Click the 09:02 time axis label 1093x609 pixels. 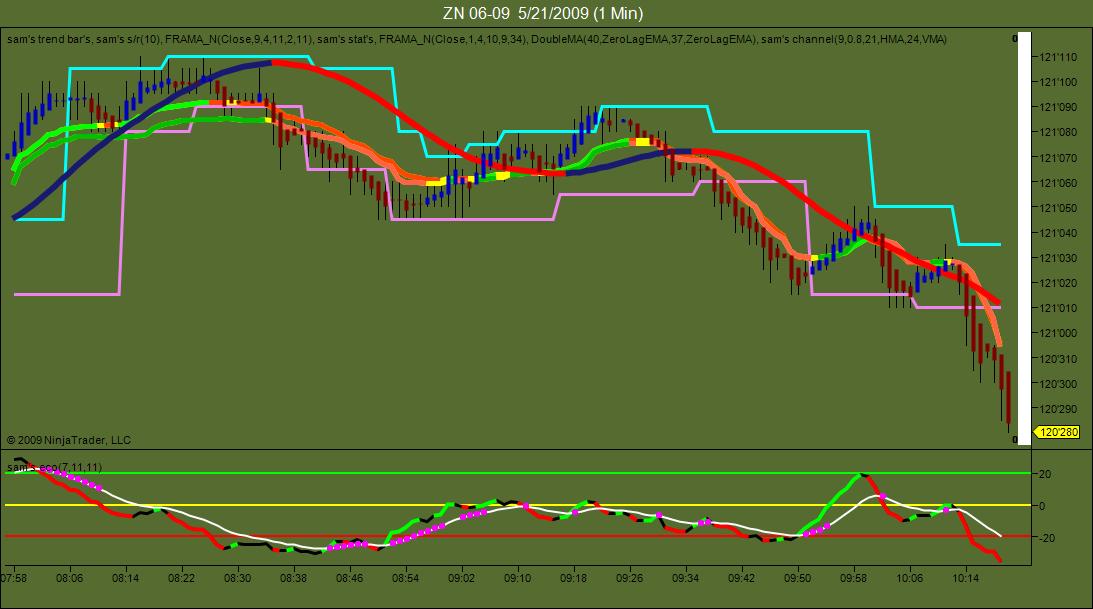coord(461,578)
